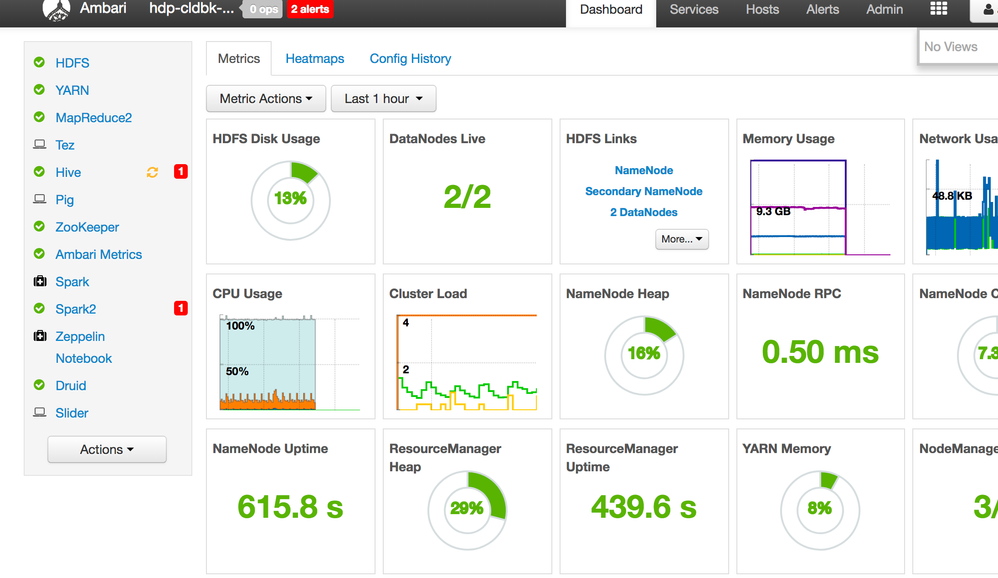Open the Slider service link

tap(72, 413)
